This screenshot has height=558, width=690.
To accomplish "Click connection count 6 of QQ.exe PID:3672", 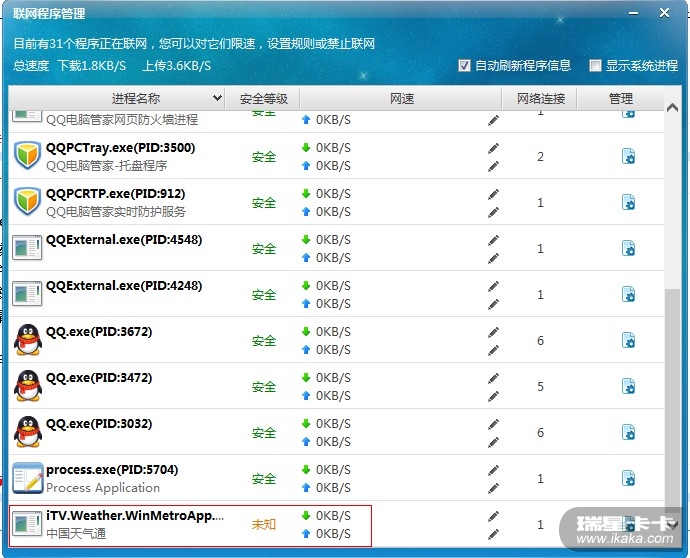I will click(x=540, y=341).
